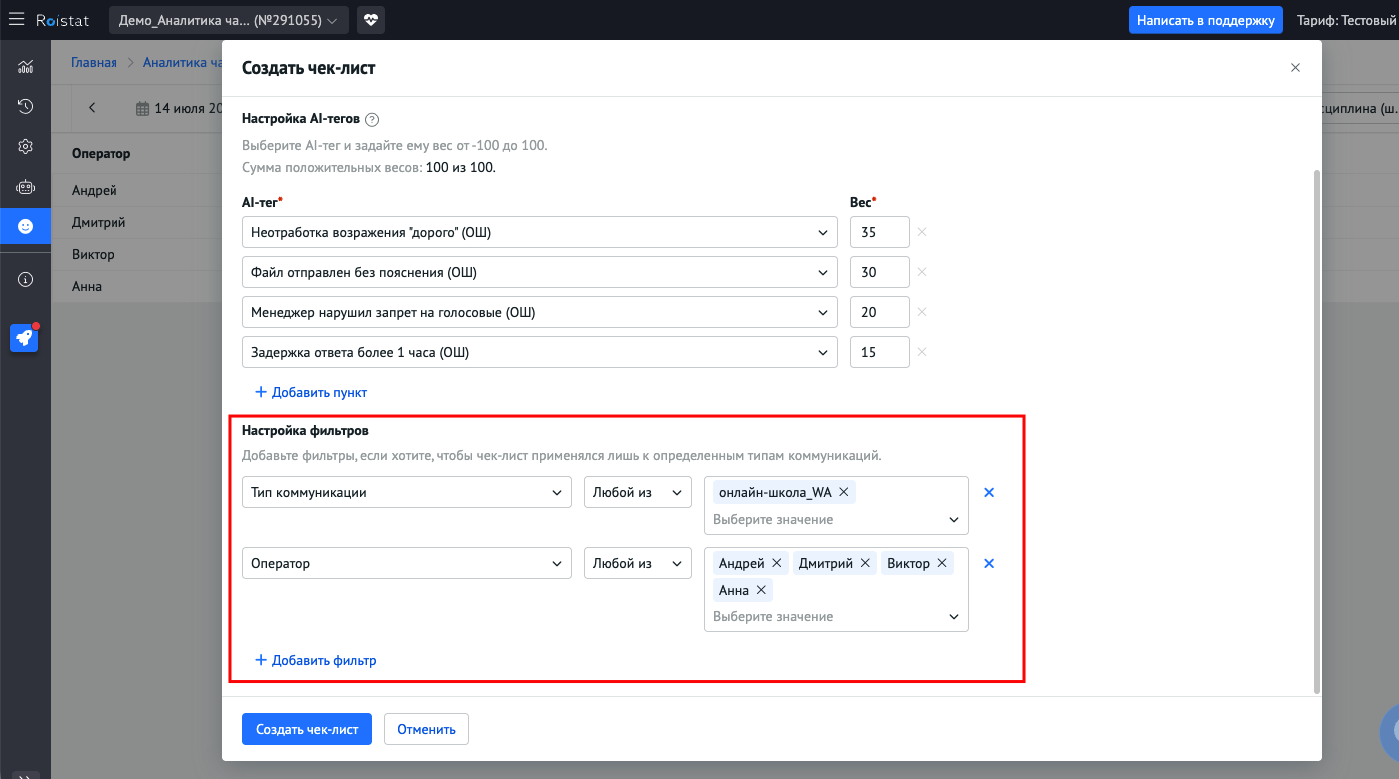The width and height of the screenshot is (1399, 779).
Task: Click the weight field with value 35
Action: pos(879,232)
